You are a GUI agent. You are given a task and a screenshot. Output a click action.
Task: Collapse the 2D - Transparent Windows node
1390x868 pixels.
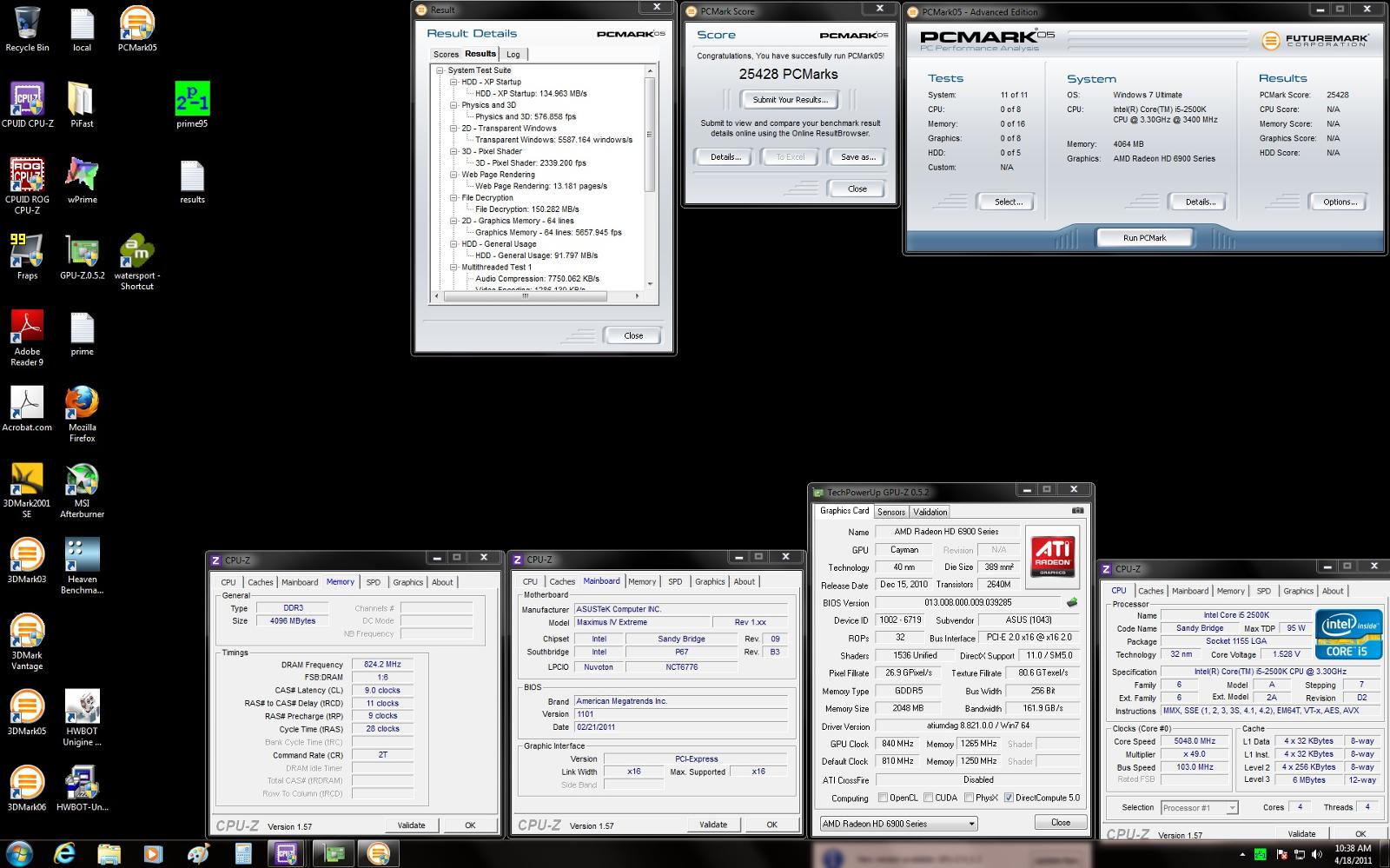(453, 129)
